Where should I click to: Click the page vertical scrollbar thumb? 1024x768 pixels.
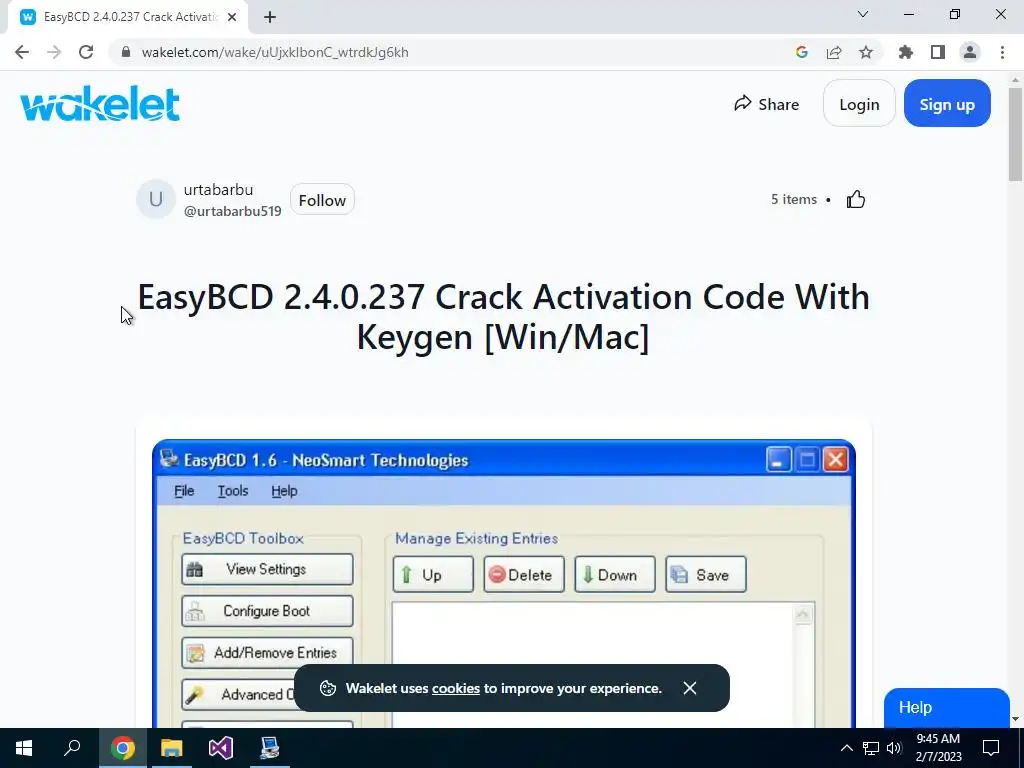(x=1015, y=134)
